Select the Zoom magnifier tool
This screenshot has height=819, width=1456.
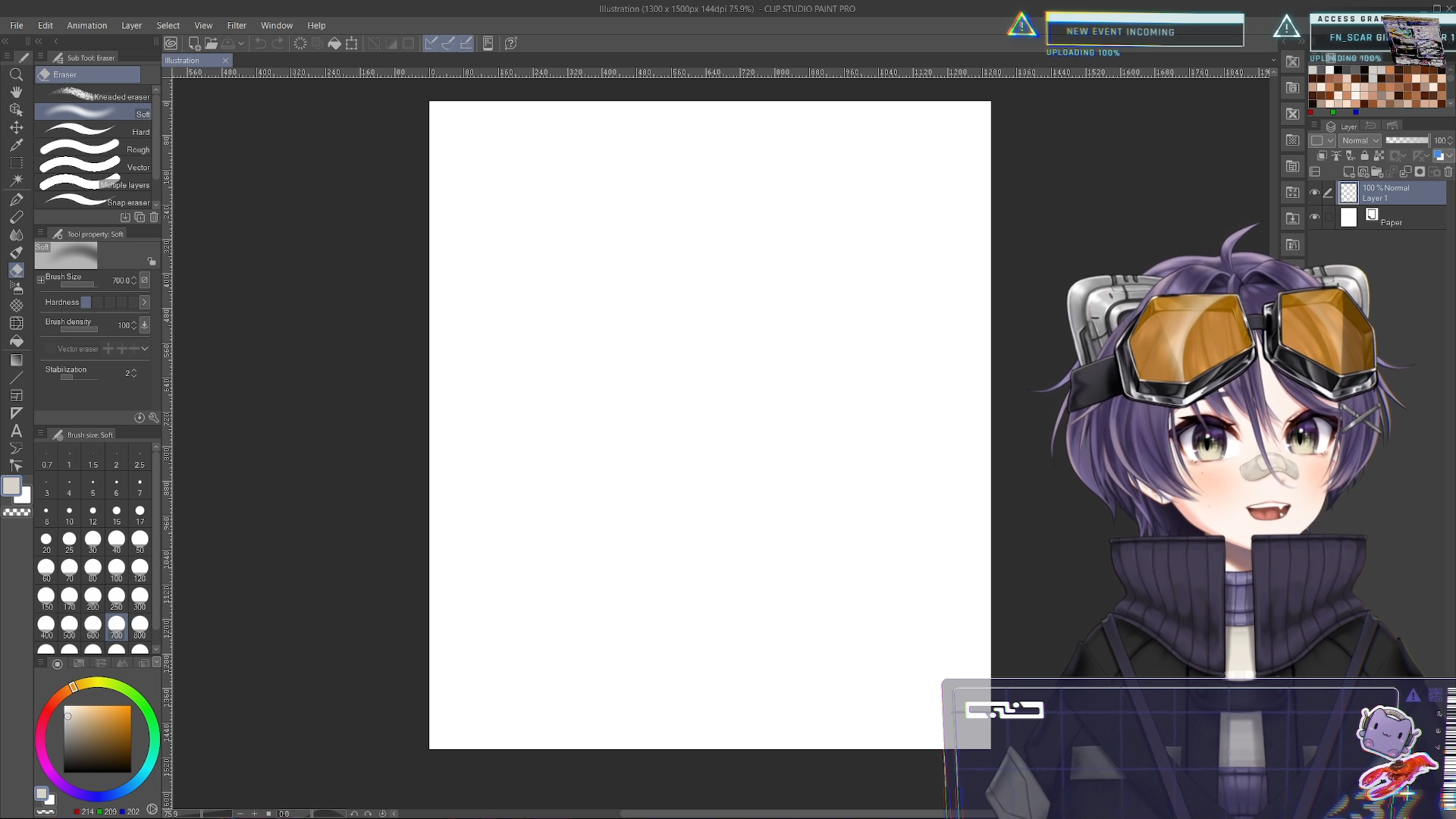point(16,74)
